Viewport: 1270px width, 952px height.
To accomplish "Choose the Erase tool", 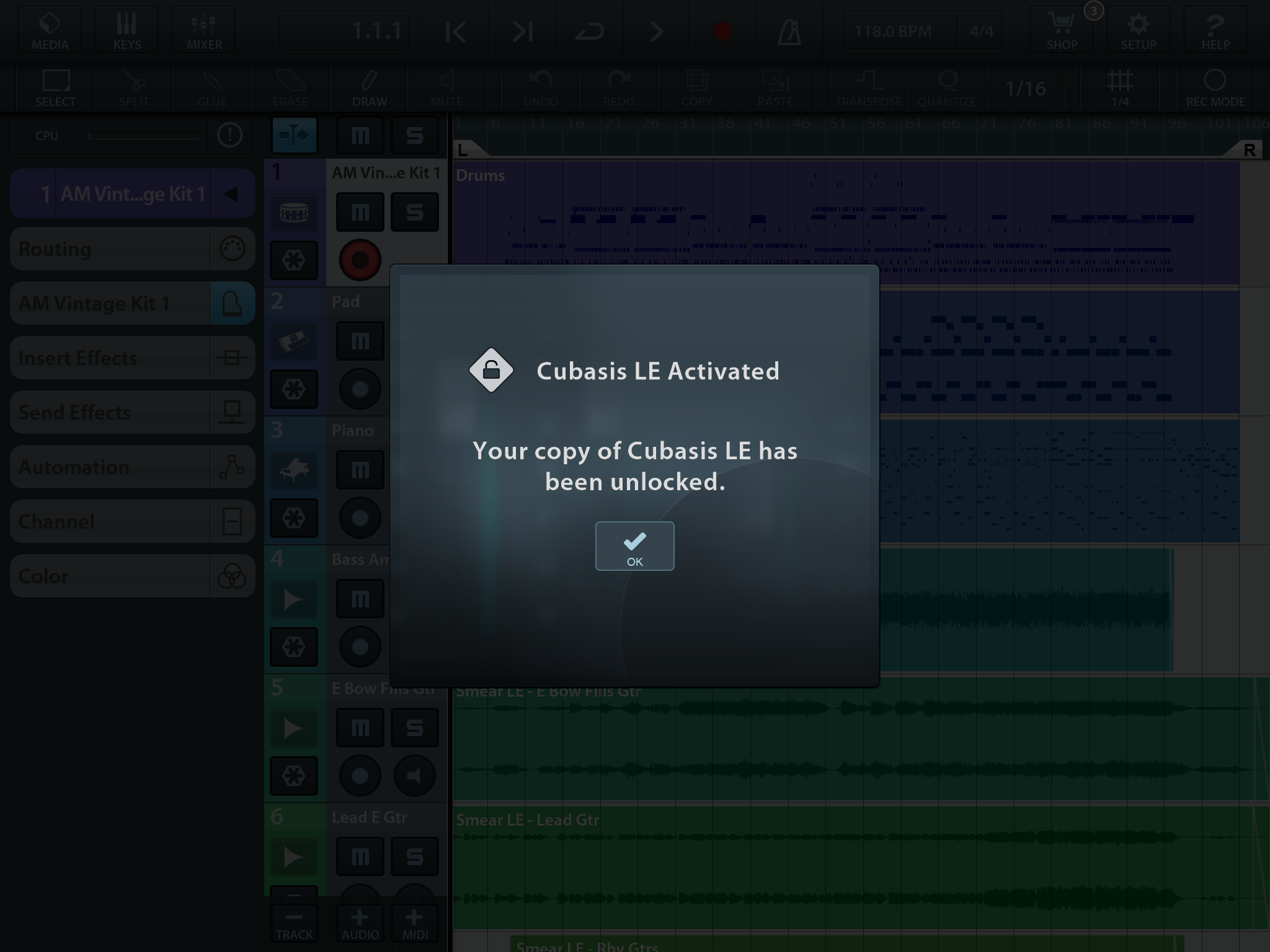I will pyautogui.click(x=290, y=88).
